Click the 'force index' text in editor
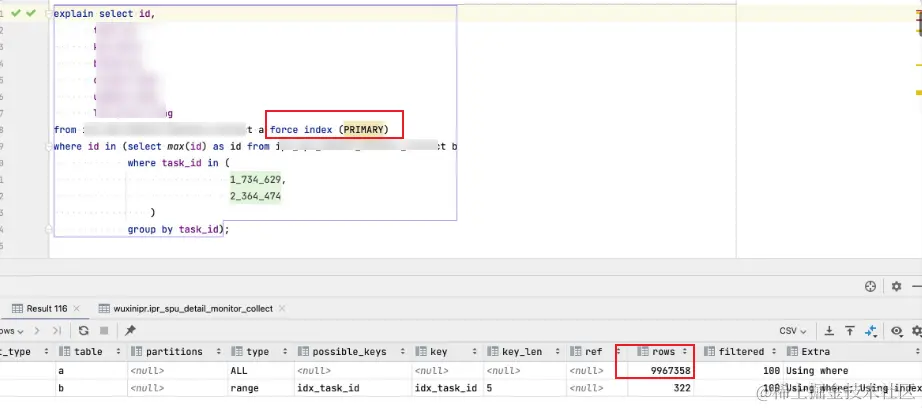Image resolution: width=922 pixels, height=408 pixels. point(301,129)
